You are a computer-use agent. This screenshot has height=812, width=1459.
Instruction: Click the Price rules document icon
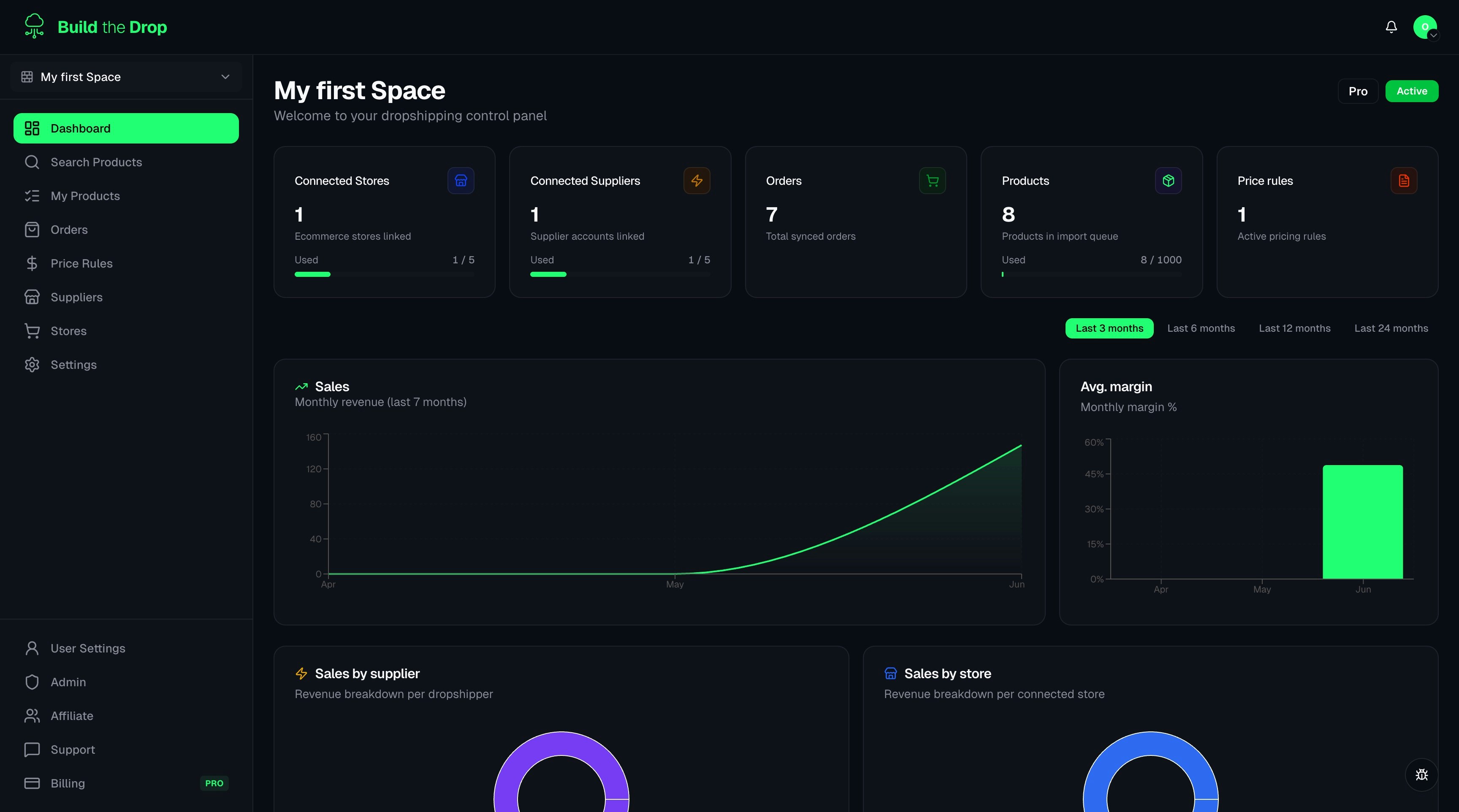[x=1404, y=181]
